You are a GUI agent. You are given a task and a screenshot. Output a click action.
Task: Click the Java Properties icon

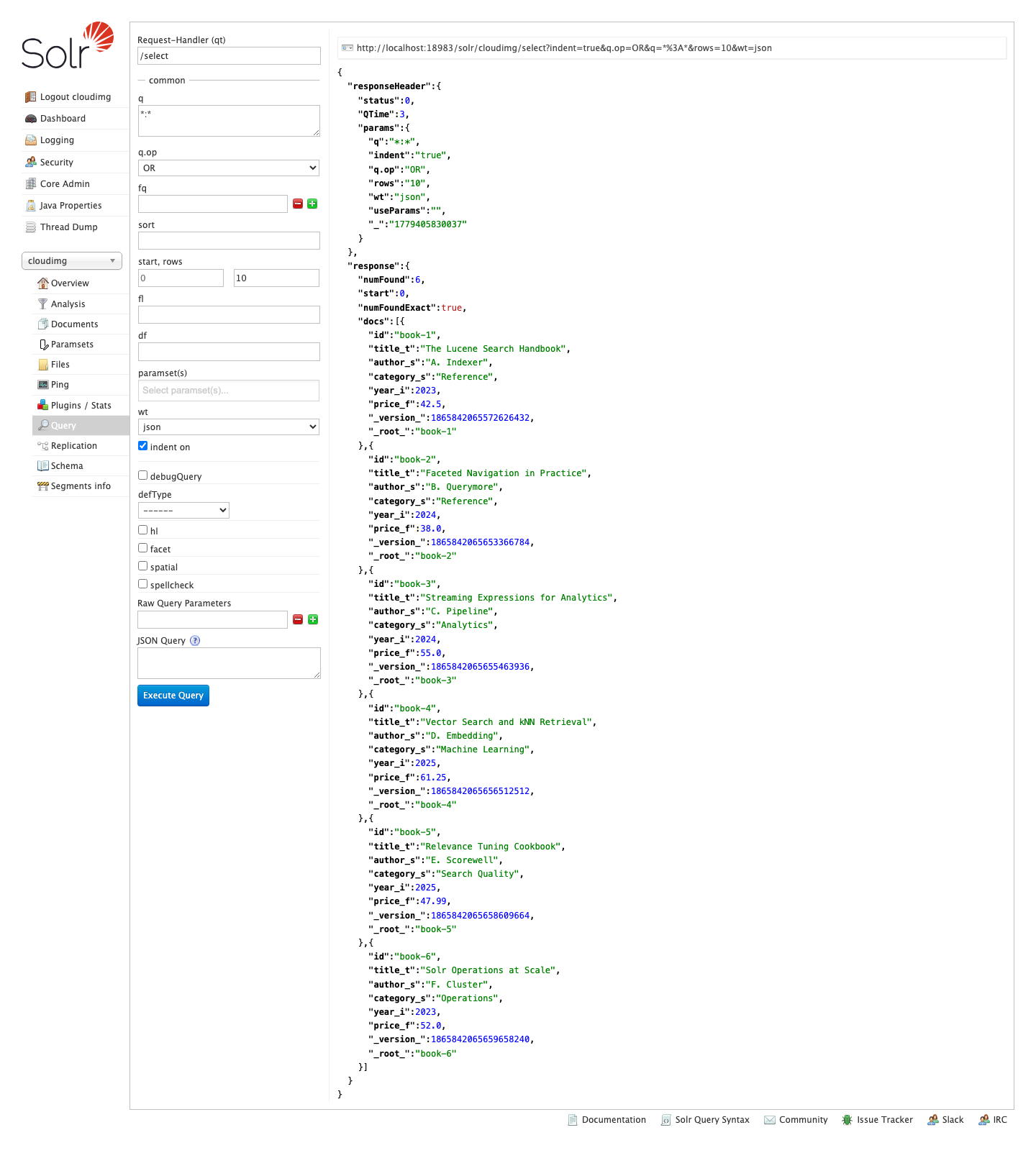tap(30, 206)
